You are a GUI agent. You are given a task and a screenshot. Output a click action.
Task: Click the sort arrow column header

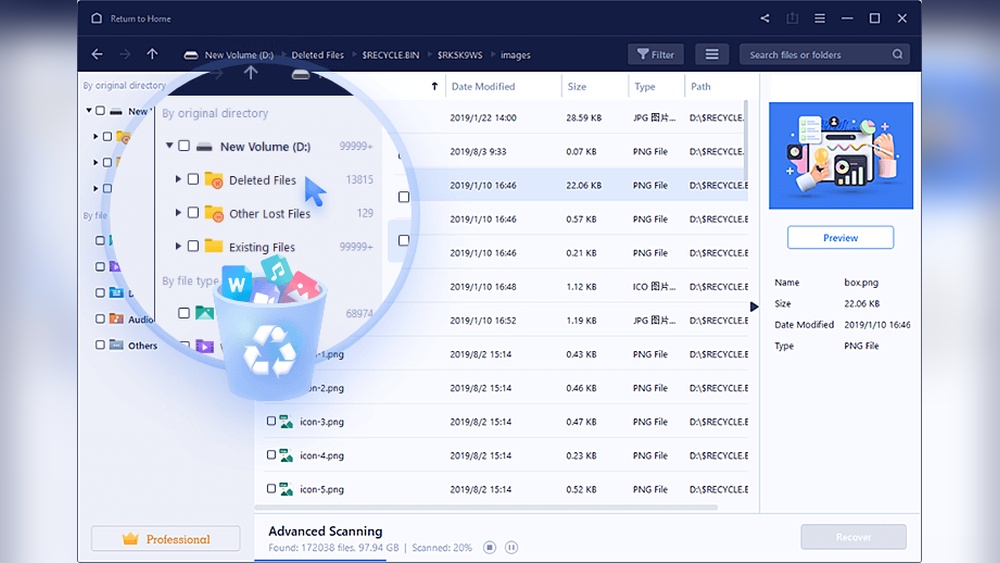pos(434,86)
